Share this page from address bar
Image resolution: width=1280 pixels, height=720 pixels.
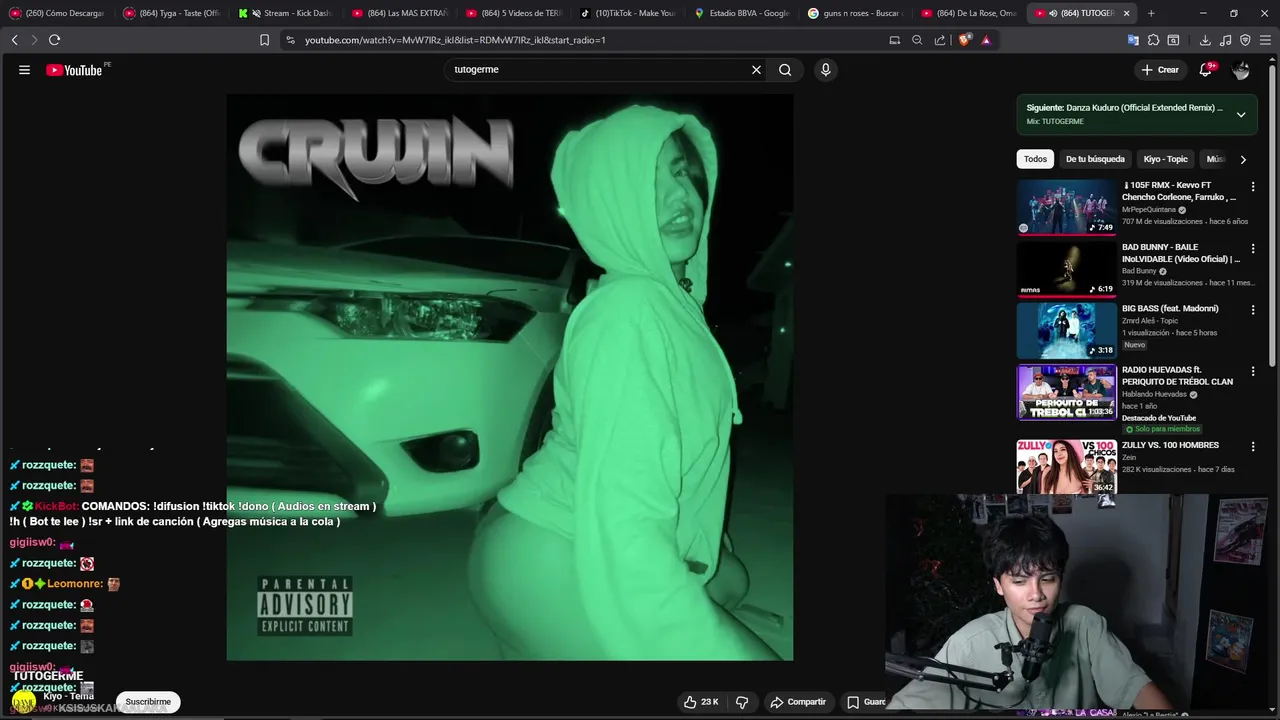tap(940, 40)
